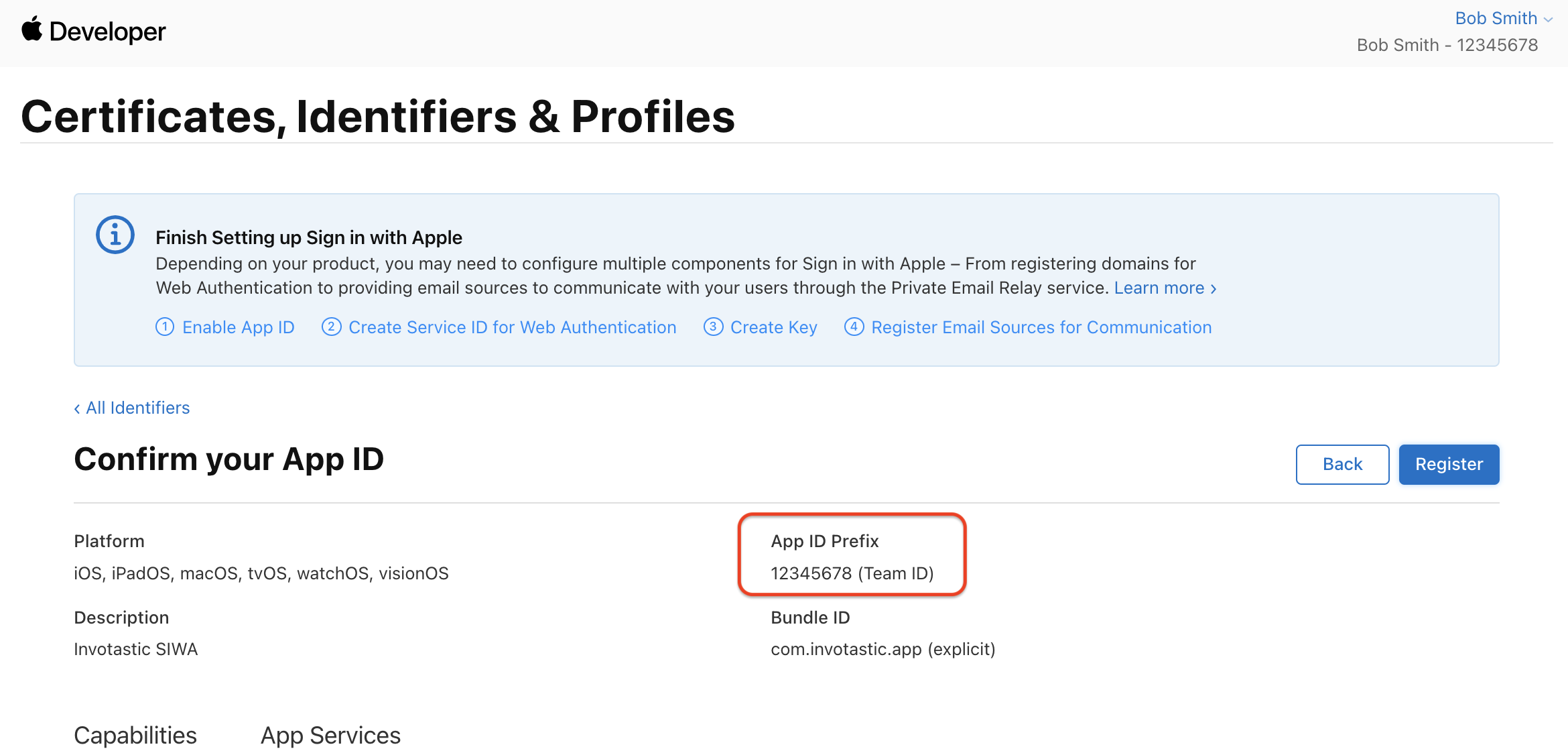Open the Create Key step link
This screenshot has height=755, width=1568.
761,327
